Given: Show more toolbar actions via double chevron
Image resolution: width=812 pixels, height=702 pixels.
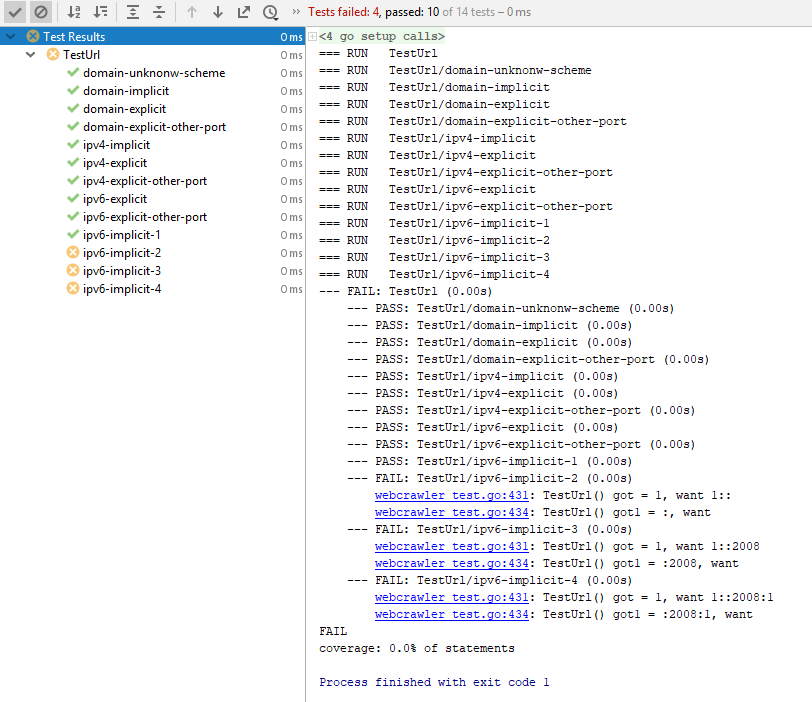Looking at the screenshot, I should point(296,11).
